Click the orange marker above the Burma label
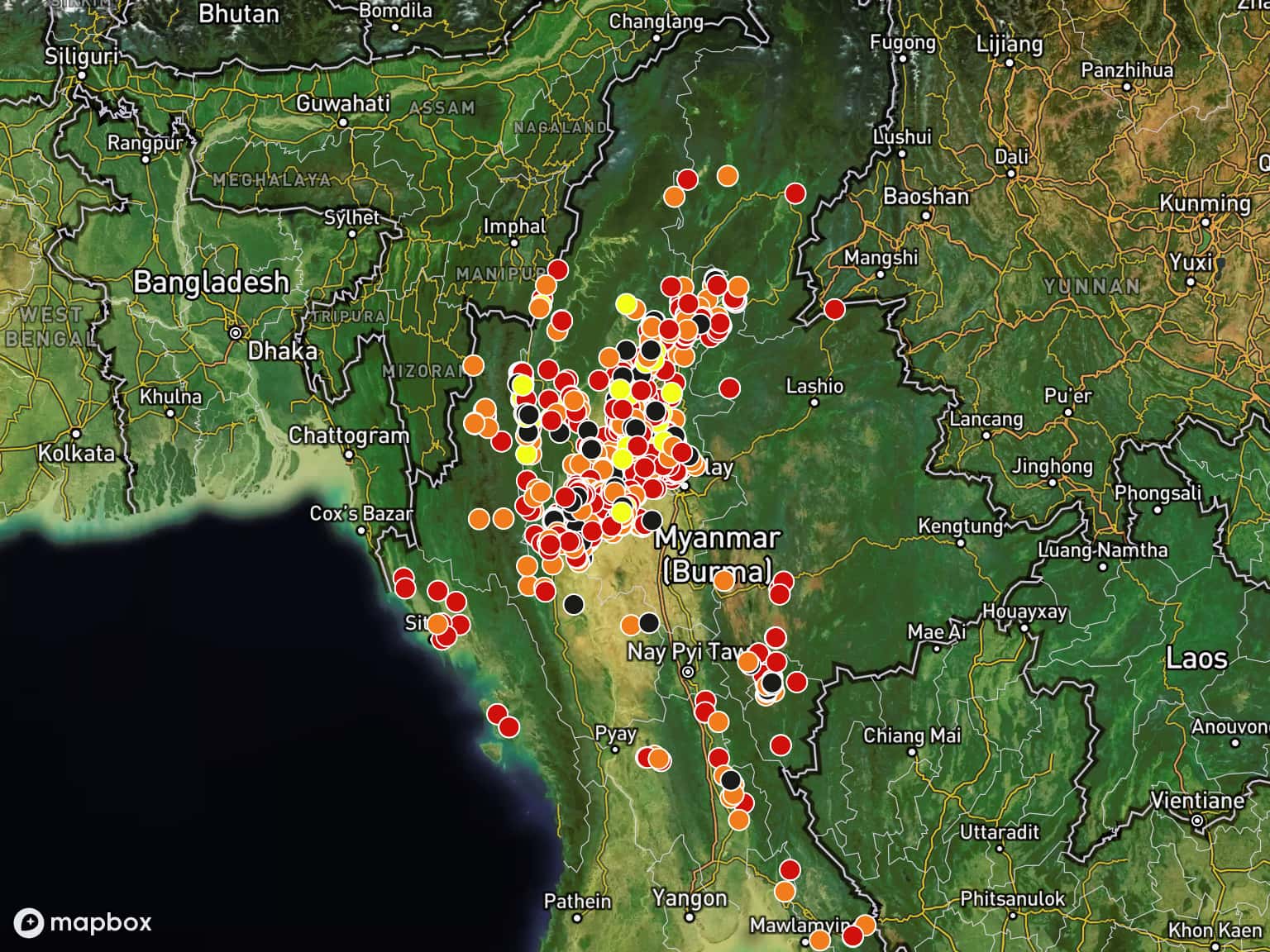 coord(723,581)
